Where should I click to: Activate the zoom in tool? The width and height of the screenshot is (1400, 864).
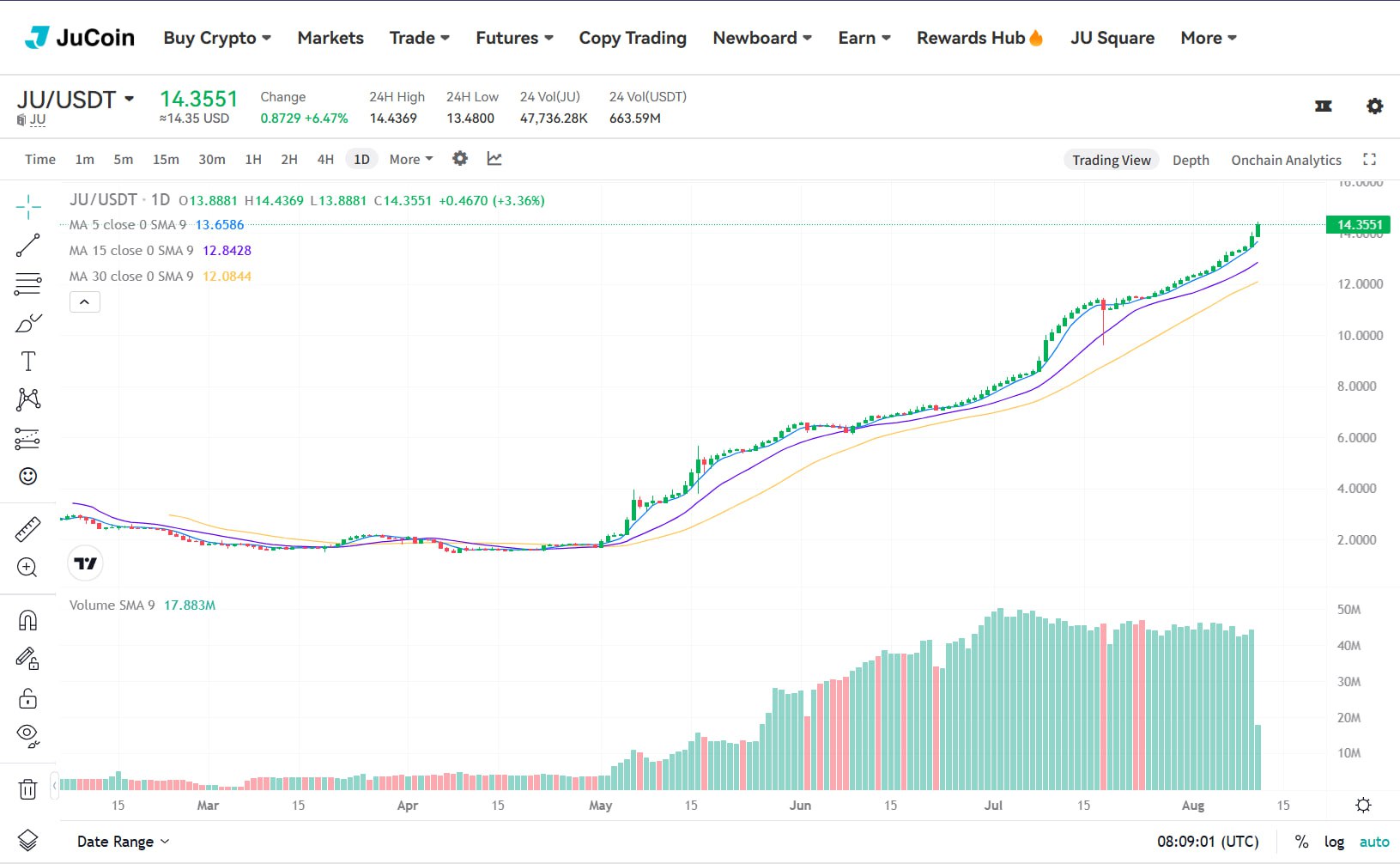28,568
